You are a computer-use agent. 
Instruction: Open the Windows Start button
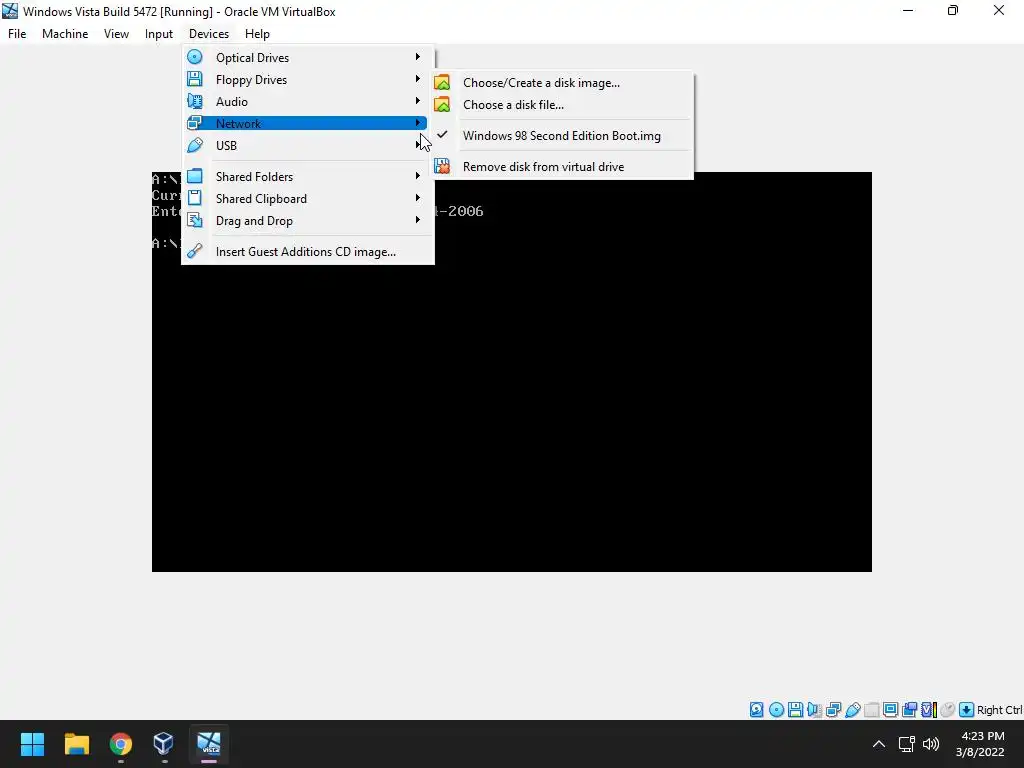[32, 744]
